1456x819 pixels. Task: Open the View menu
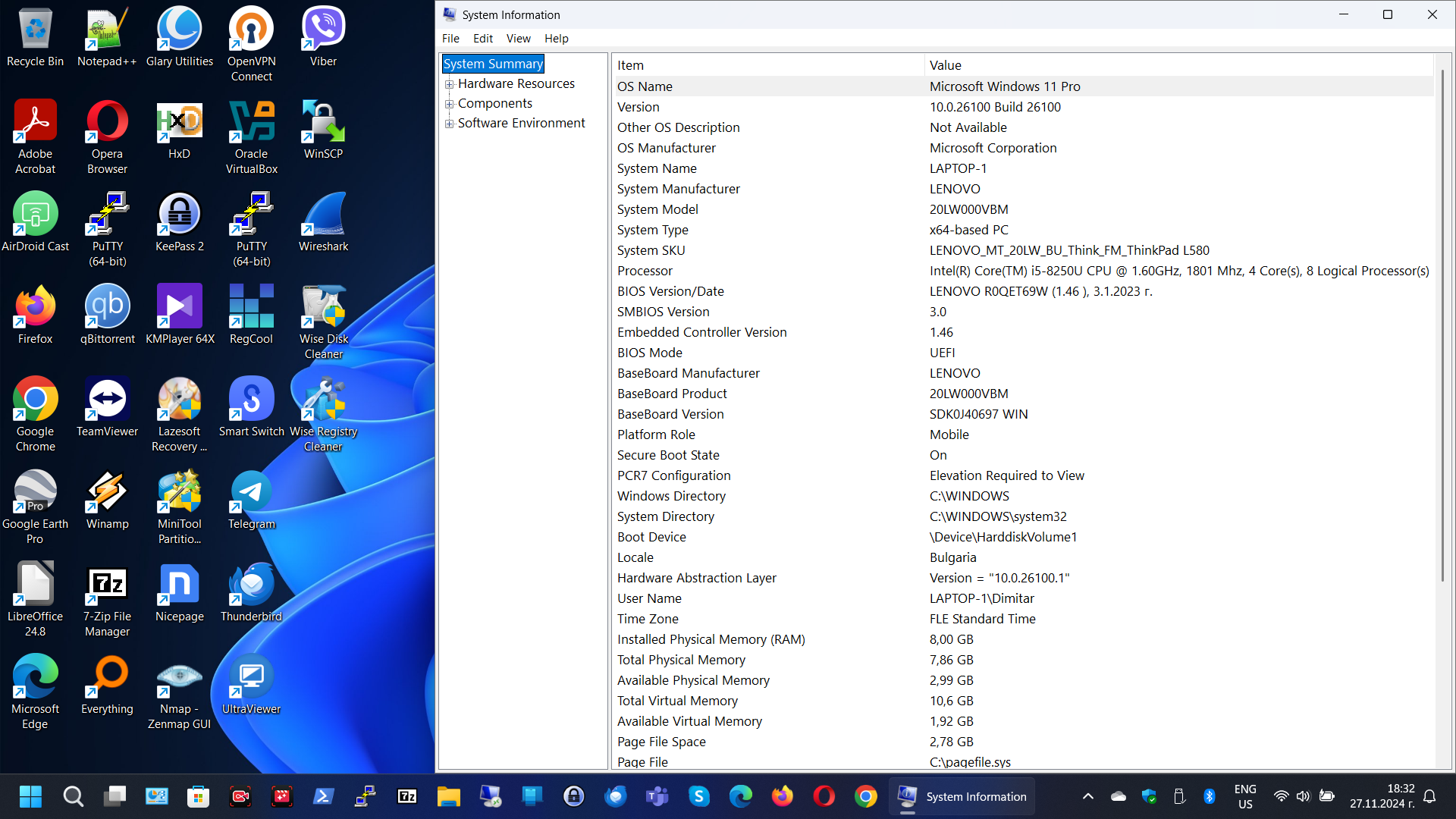(x=519, y=39)
